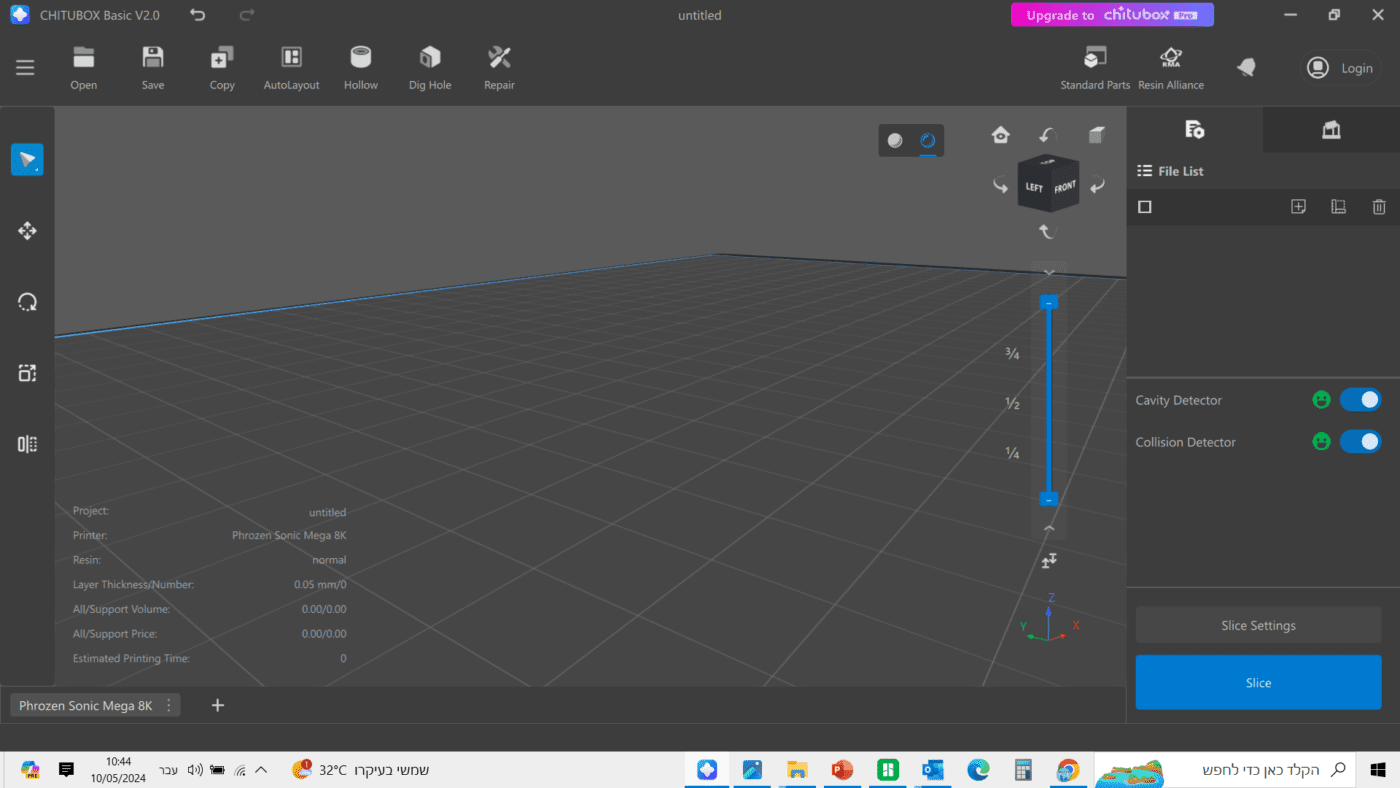Activate the Select tool in left sidebar
This screenshot has height=788, width=1400.
point(27,160)
